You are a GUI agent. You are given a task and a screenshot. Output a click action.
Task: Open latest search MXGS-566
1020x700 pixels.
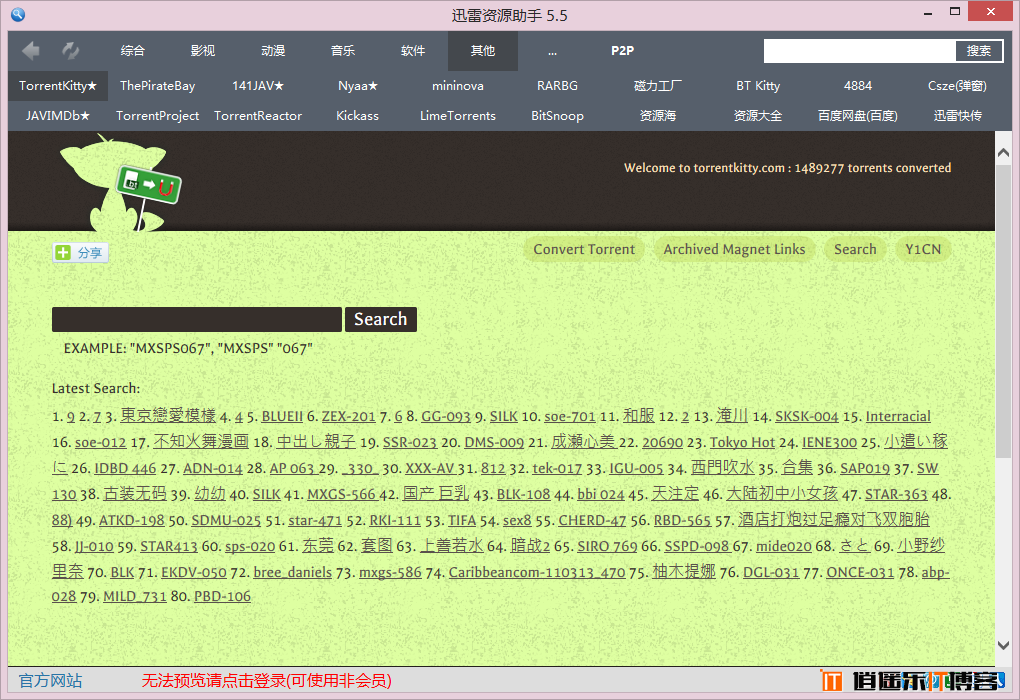342,494
